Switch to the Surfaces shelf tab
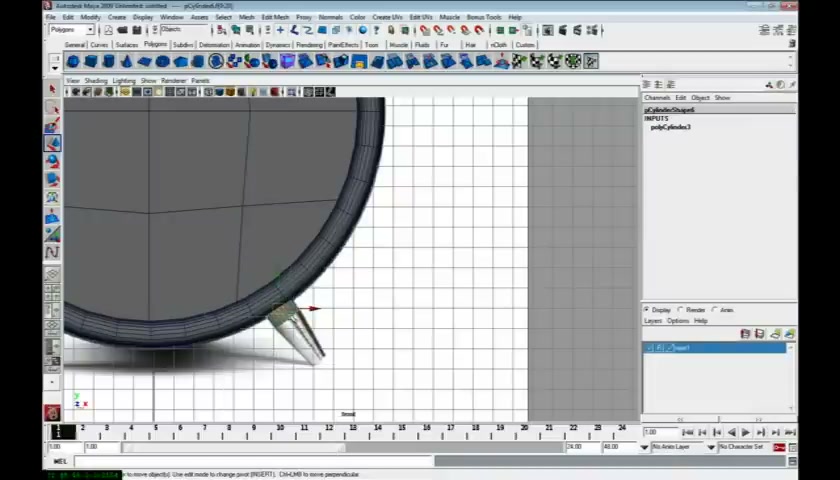Screen dimensions: 840x480 click(126, 45)
